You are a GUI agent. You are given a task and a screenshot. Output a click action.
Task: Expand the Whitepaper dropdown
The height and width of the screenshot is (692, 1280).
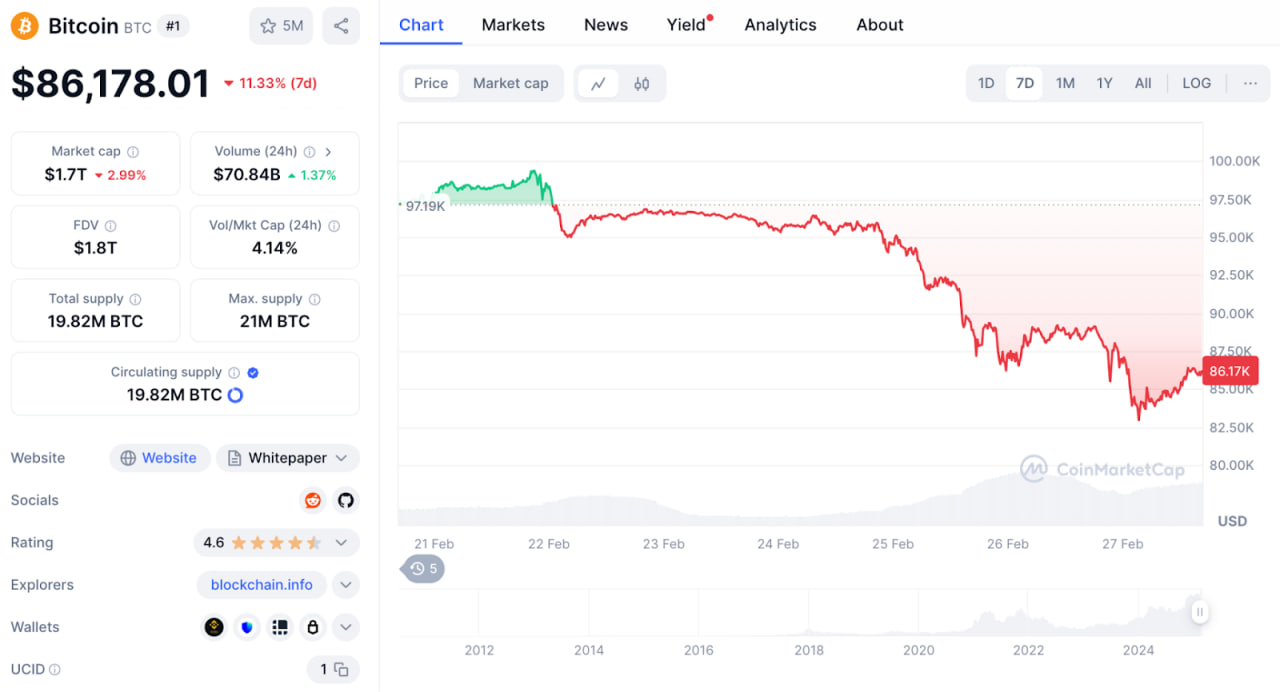[288, 458]
